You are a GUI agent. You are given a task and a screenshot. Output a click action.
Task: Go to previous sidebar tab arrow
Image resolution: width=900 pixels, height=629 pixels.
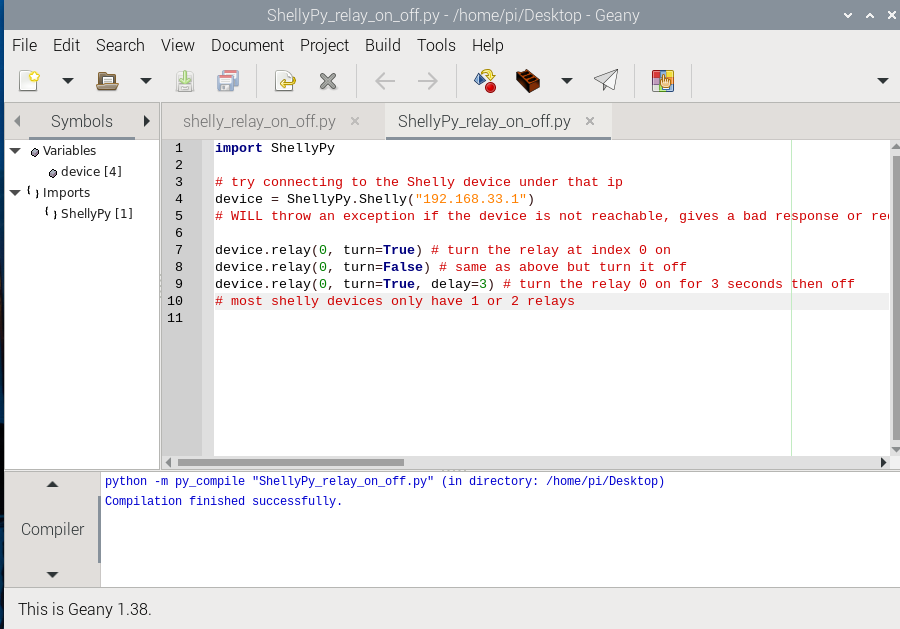click(17, 121)
